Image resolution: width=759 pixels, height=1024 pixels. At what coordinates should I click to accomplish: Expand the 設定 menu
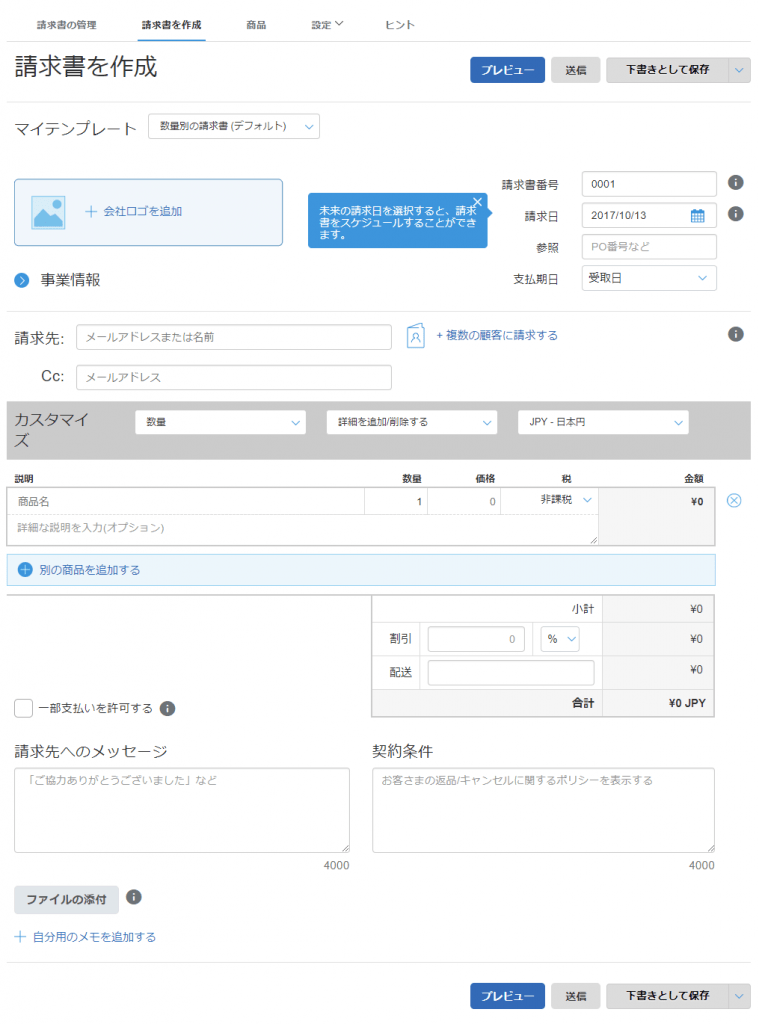[x=327, y=25]
